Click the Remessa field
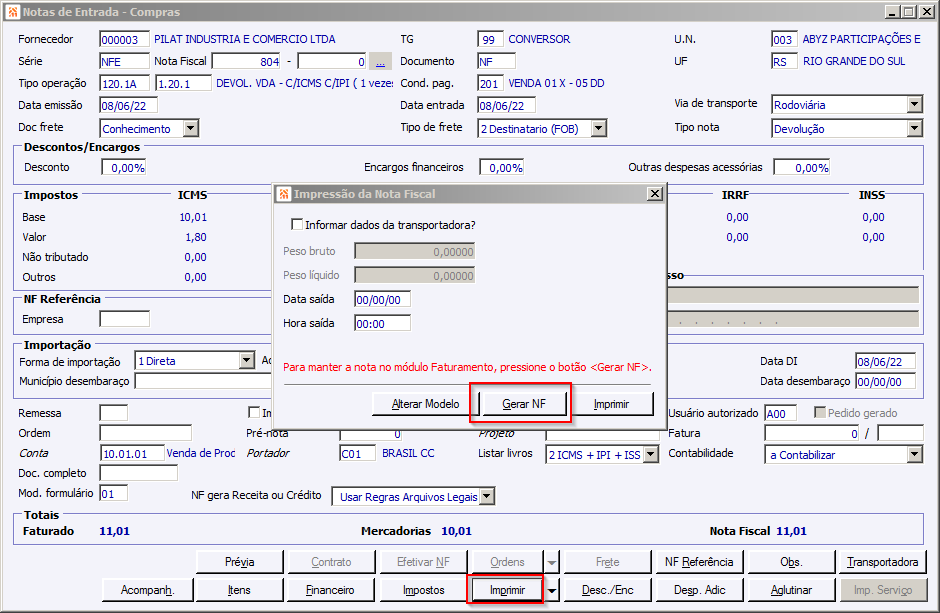 point(113,413)
